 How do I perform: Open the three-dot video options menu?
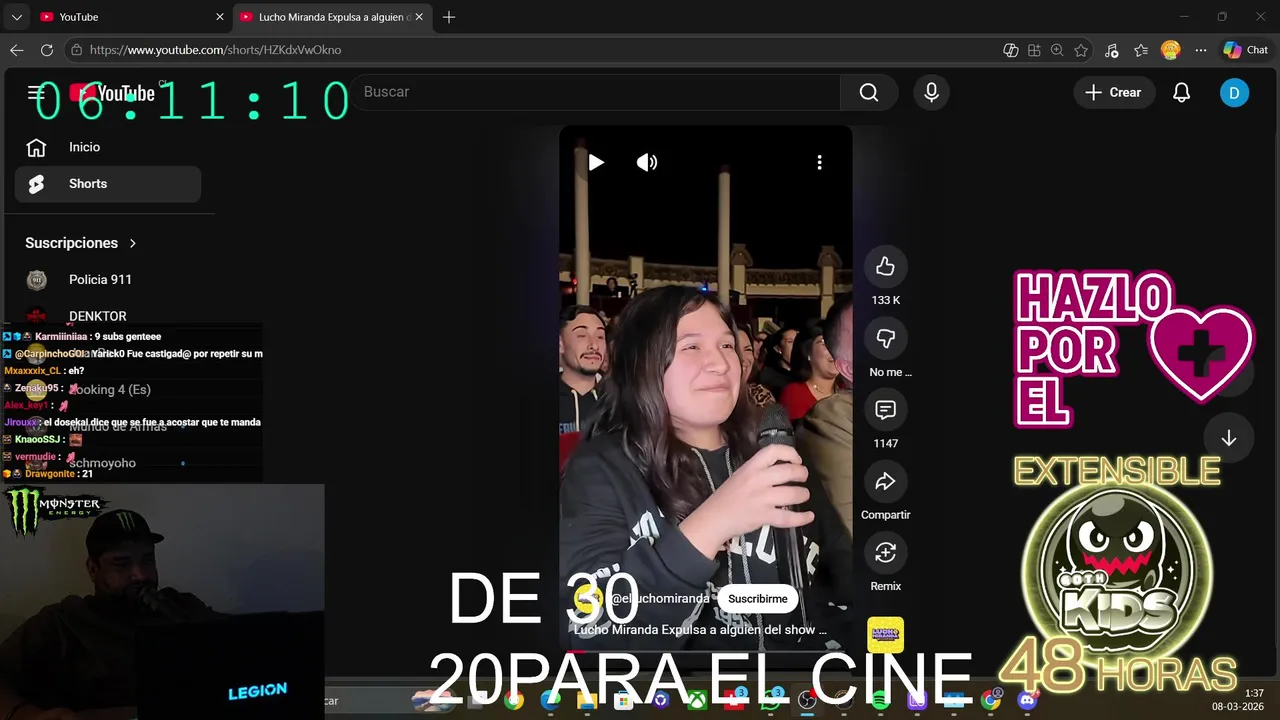819,162
